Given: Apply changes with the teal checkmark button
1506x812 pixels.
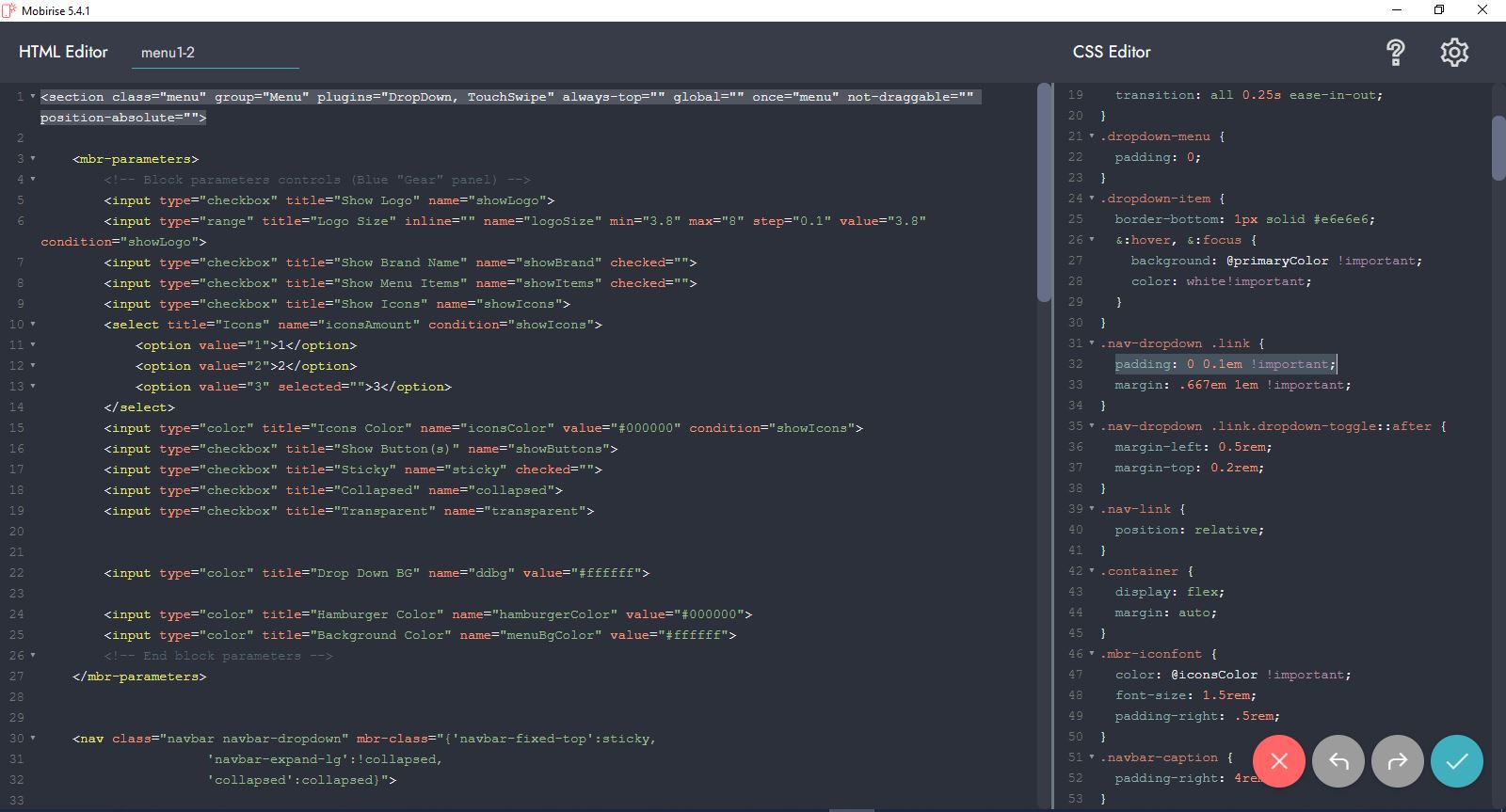Looking at the screenshot, I should point(1456,761).
